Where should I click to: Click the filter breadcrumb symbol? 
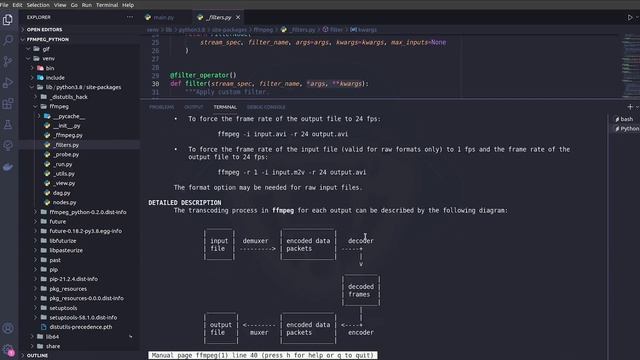(333, 29)
